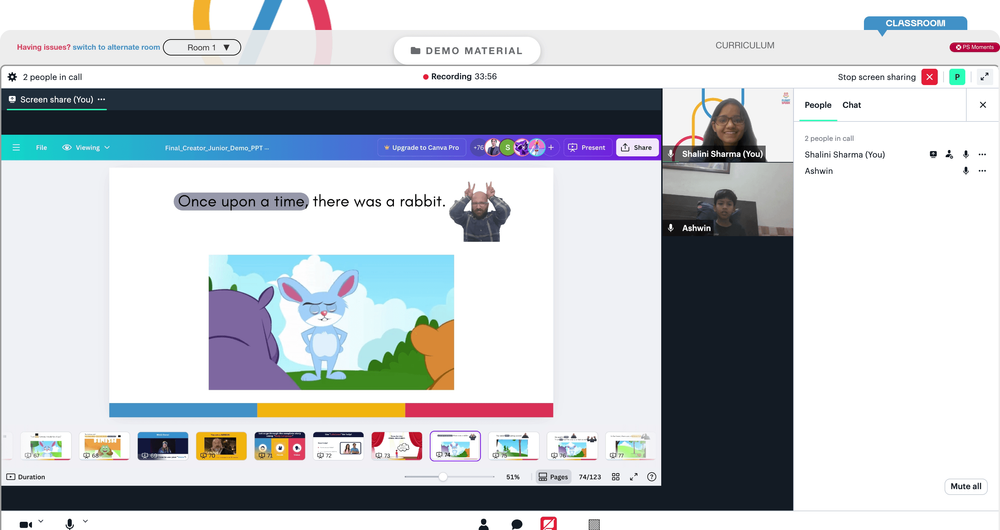Screen dimensions: 1000x530
Task: Open the Room 1 dropdown
Action: 202,47
